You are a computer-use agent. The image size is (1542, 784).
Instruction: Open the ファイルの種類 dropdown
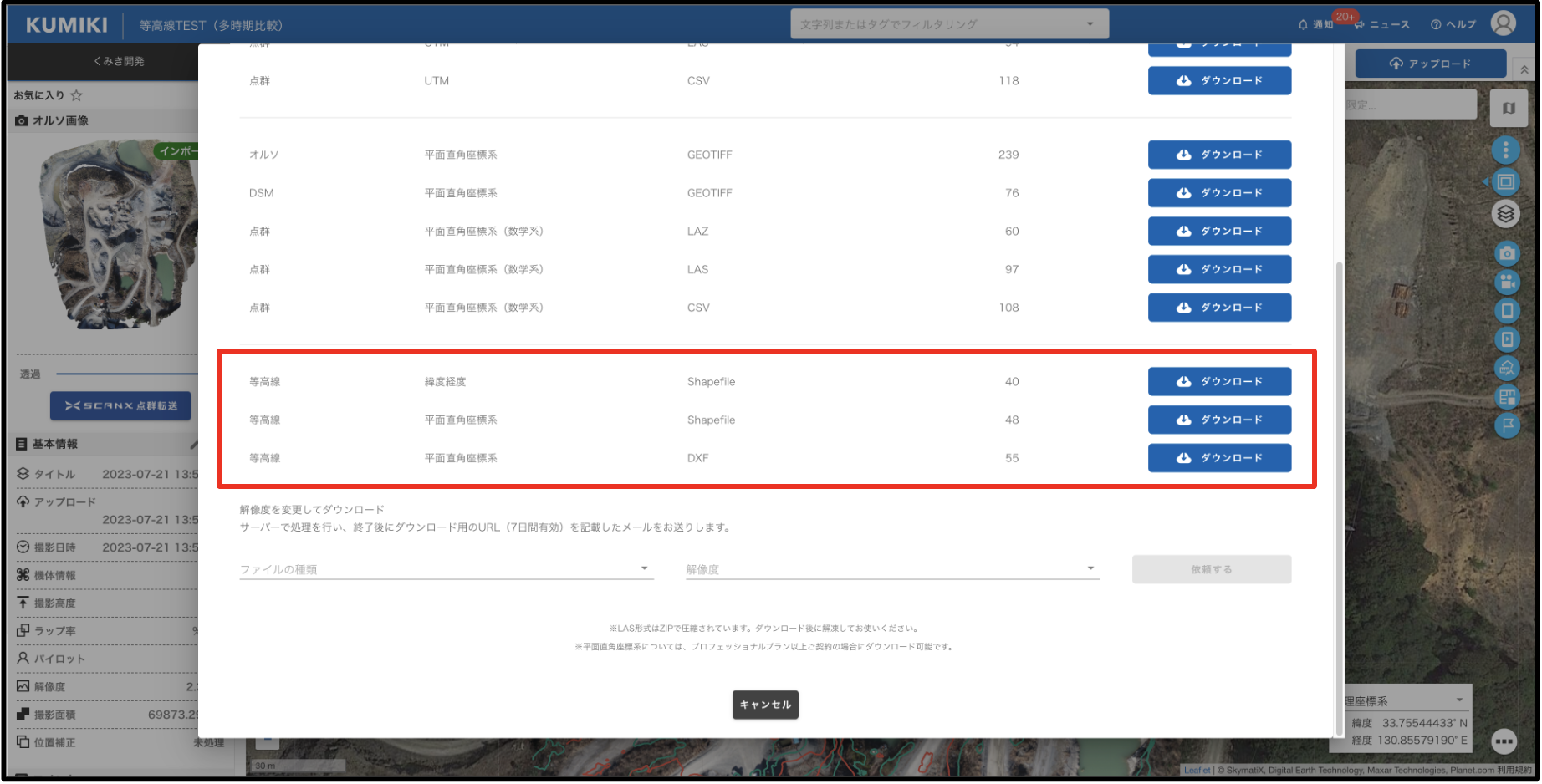click(x=644, y=568)
